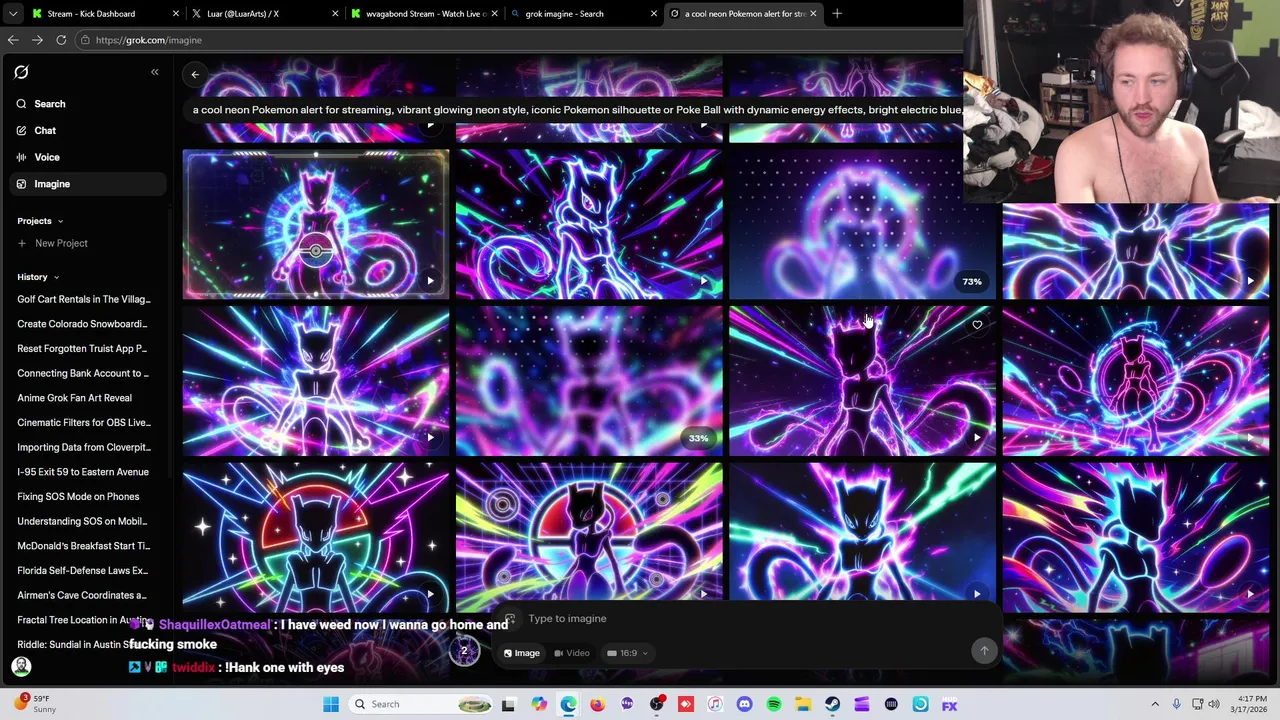The height and width of the screenshot is (720, 1280).
Task: Open Steam from the taskbar
Action: (x=832, y=704)
